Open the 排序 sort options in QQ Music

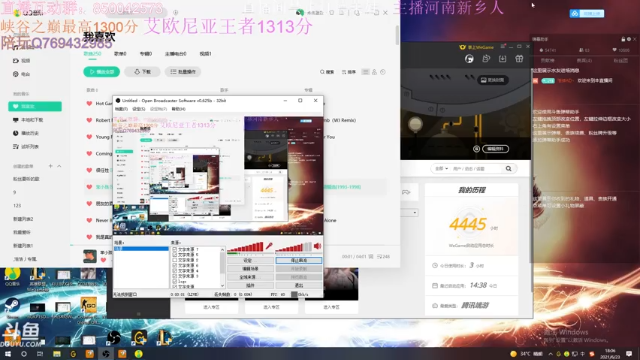click(x=349, y=72)
